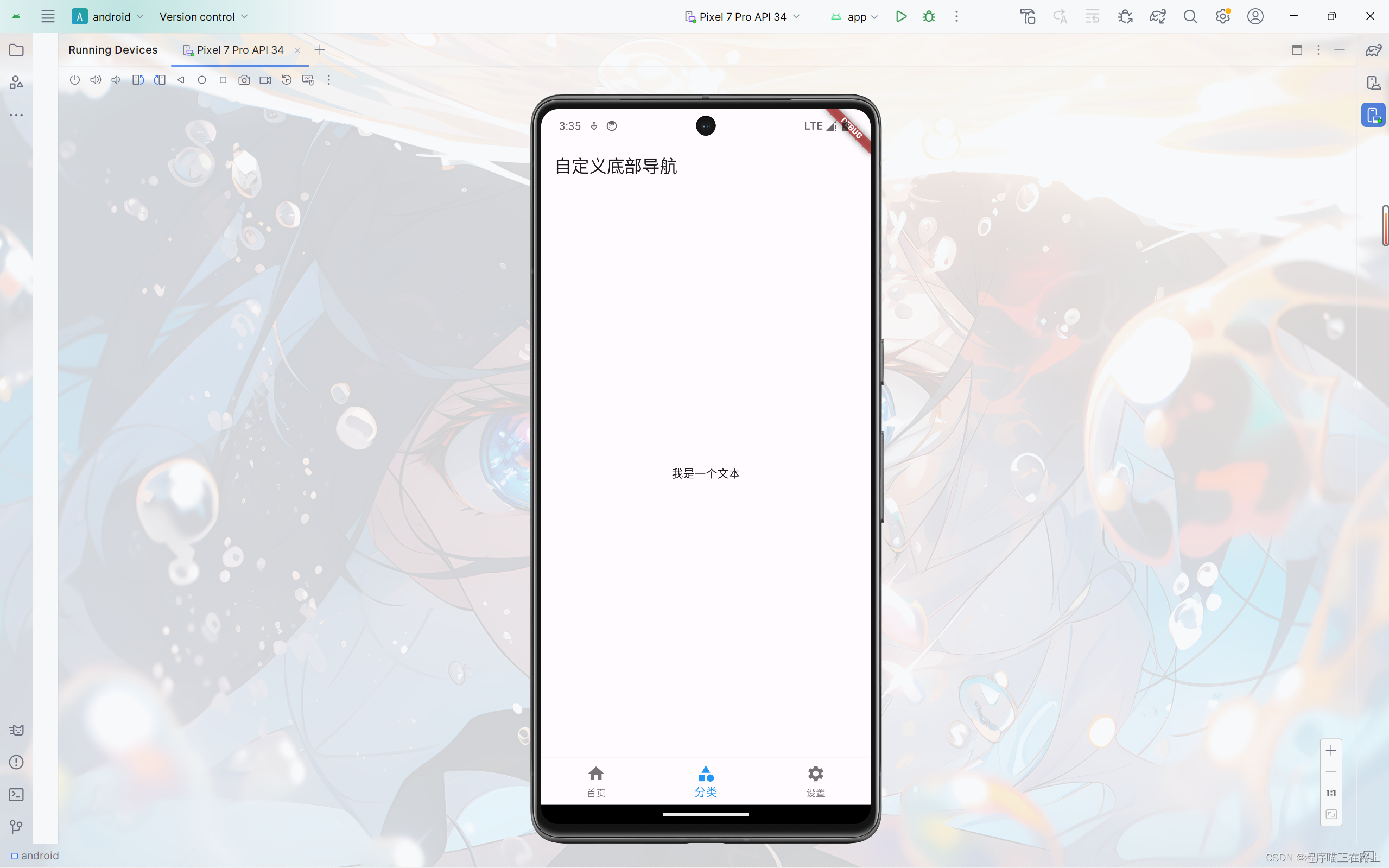
Task: Click the Run/Play button in toolbar
Action: (x=901, y=16)
